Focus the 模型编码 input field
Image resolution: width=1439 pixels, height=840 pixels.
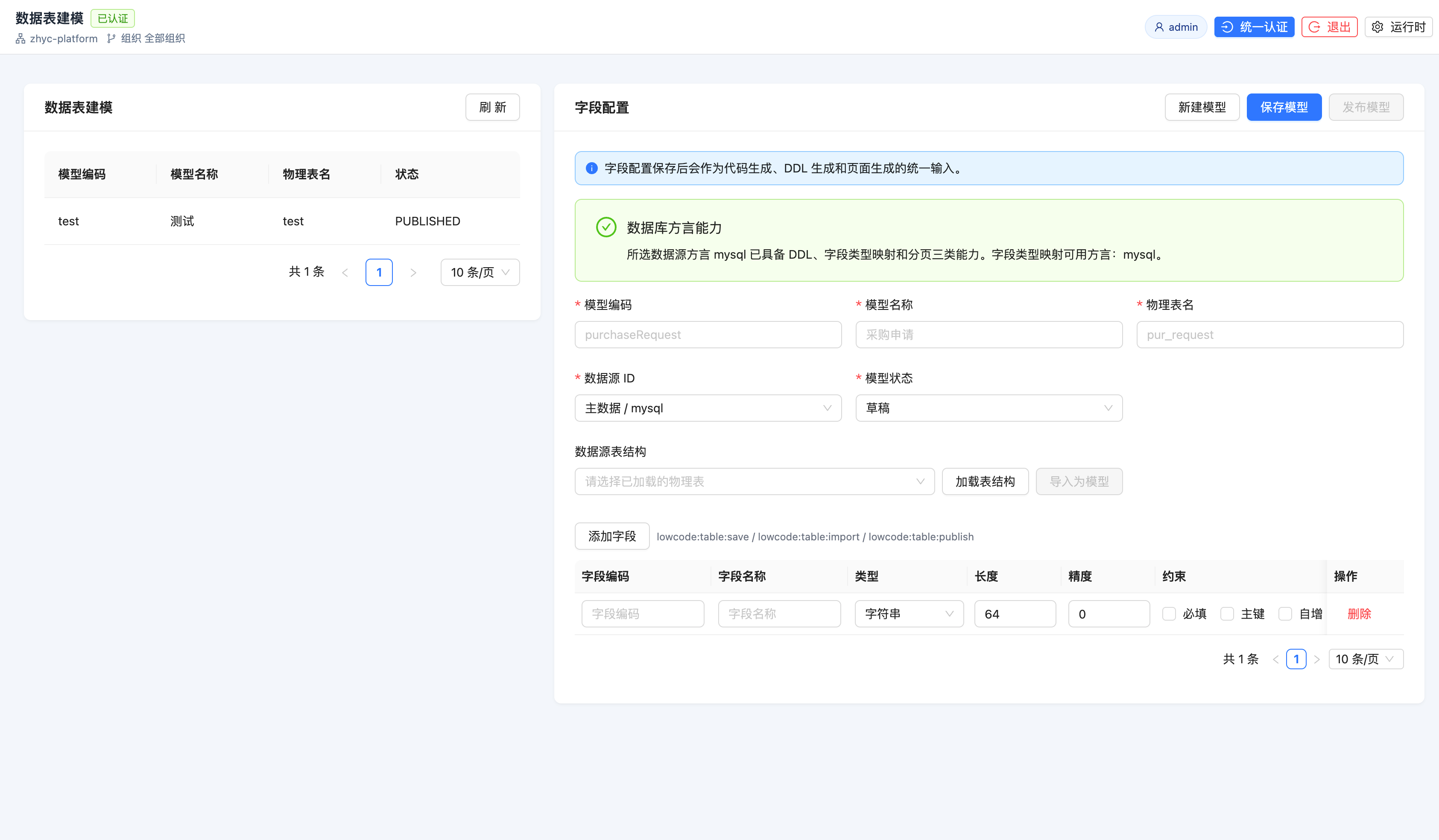tap(708, 334)
